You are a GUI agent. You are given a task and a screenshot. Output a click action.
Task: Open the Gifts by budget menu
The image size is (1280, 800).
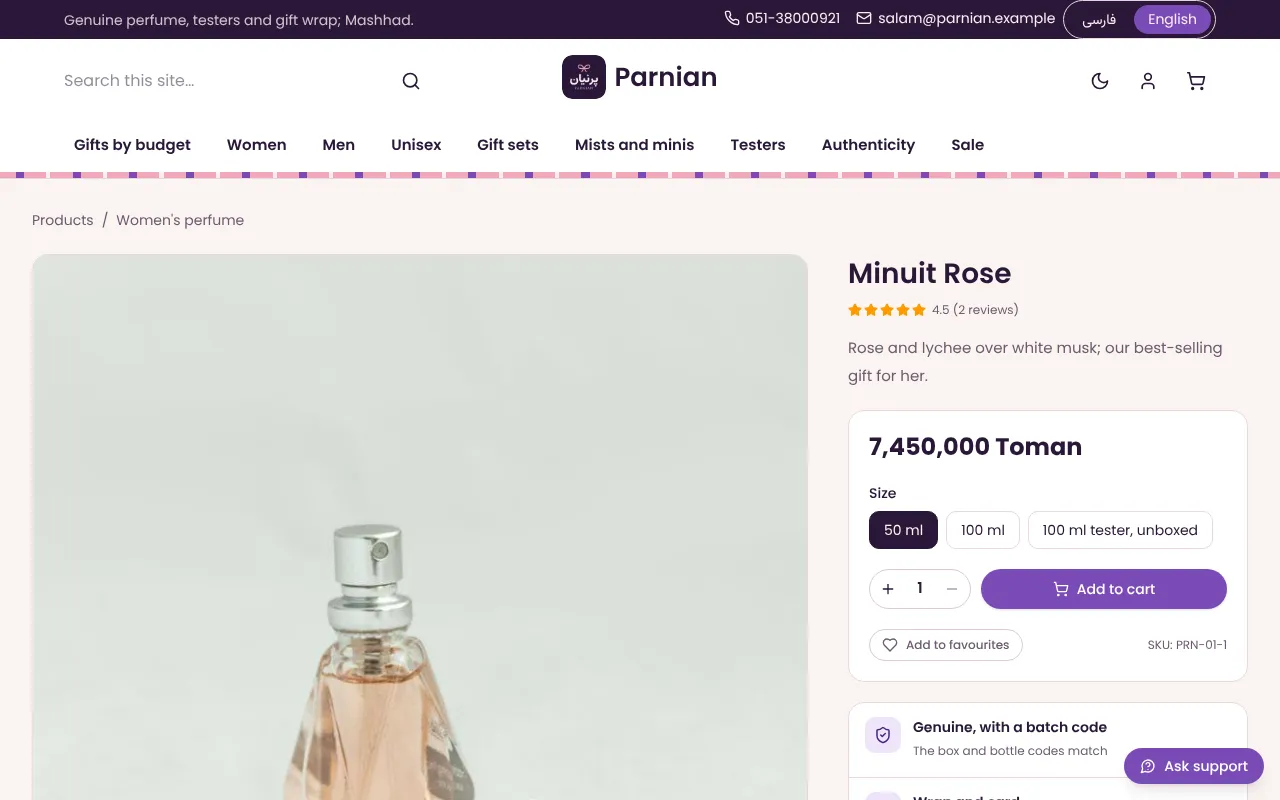[x=132, y=145]
